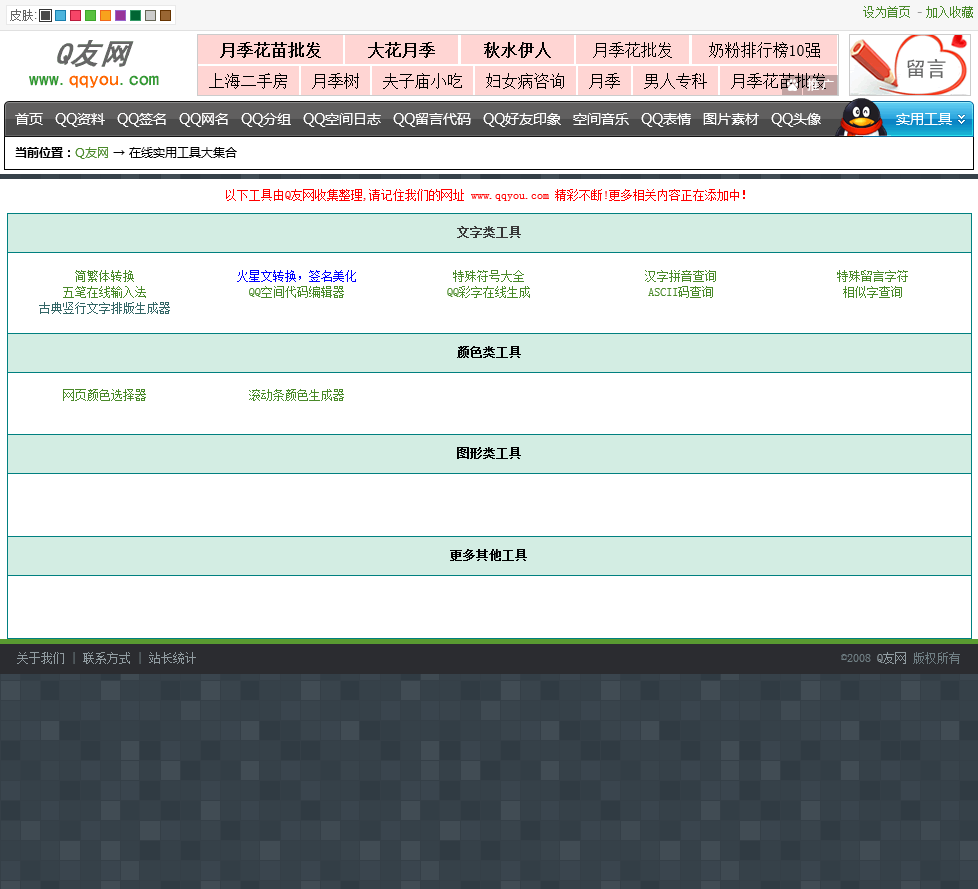
Task: Click 图形类工具 section header
Action: [489, 454]
